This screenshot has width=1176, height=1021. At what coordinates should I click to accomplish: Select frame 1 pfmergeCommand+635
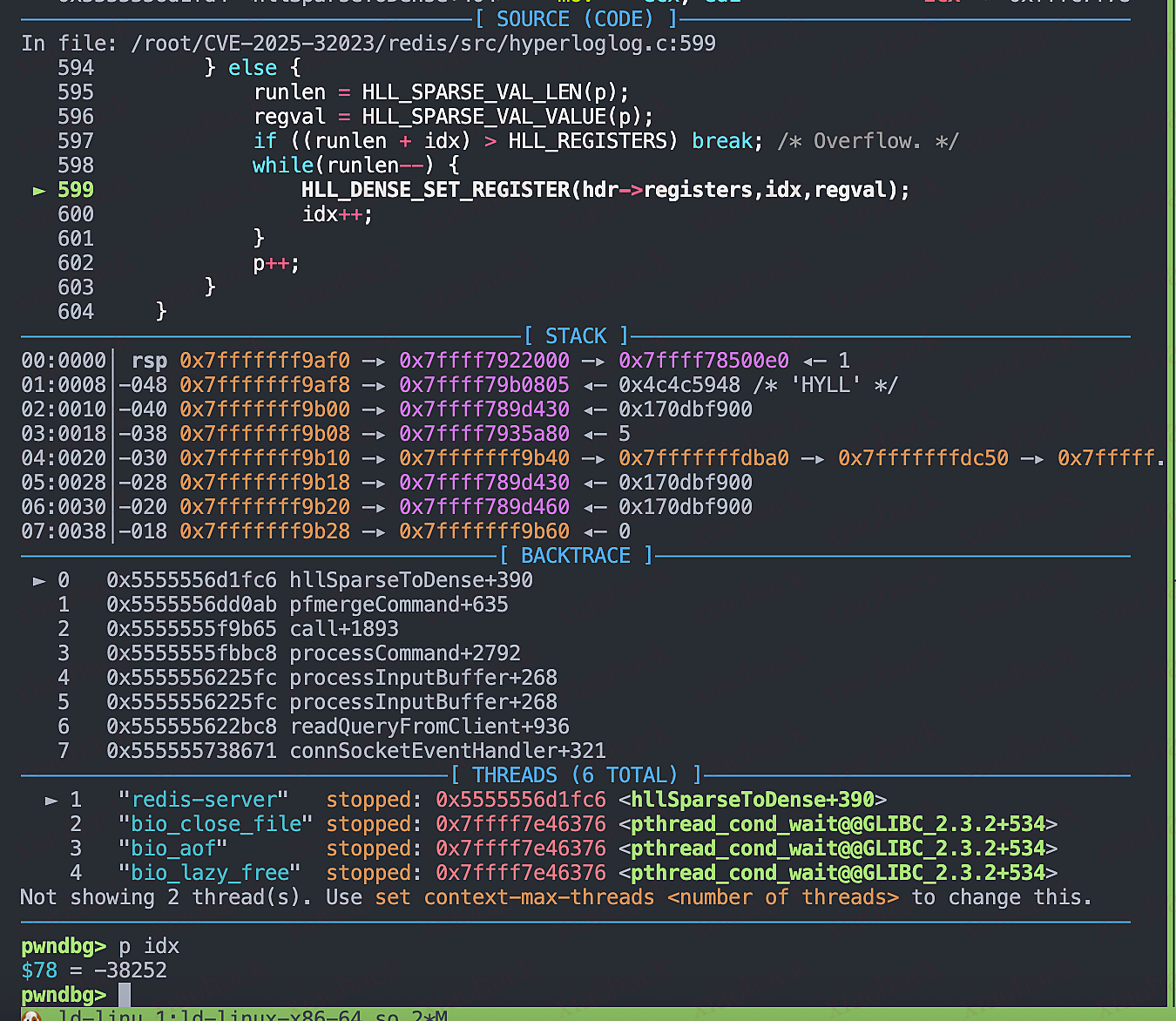click(x=398, y=604)
